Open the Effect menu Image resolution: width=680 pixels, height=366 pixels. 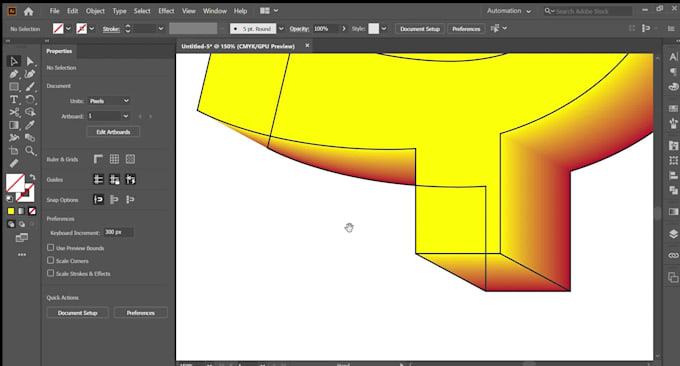click(166, 11)
